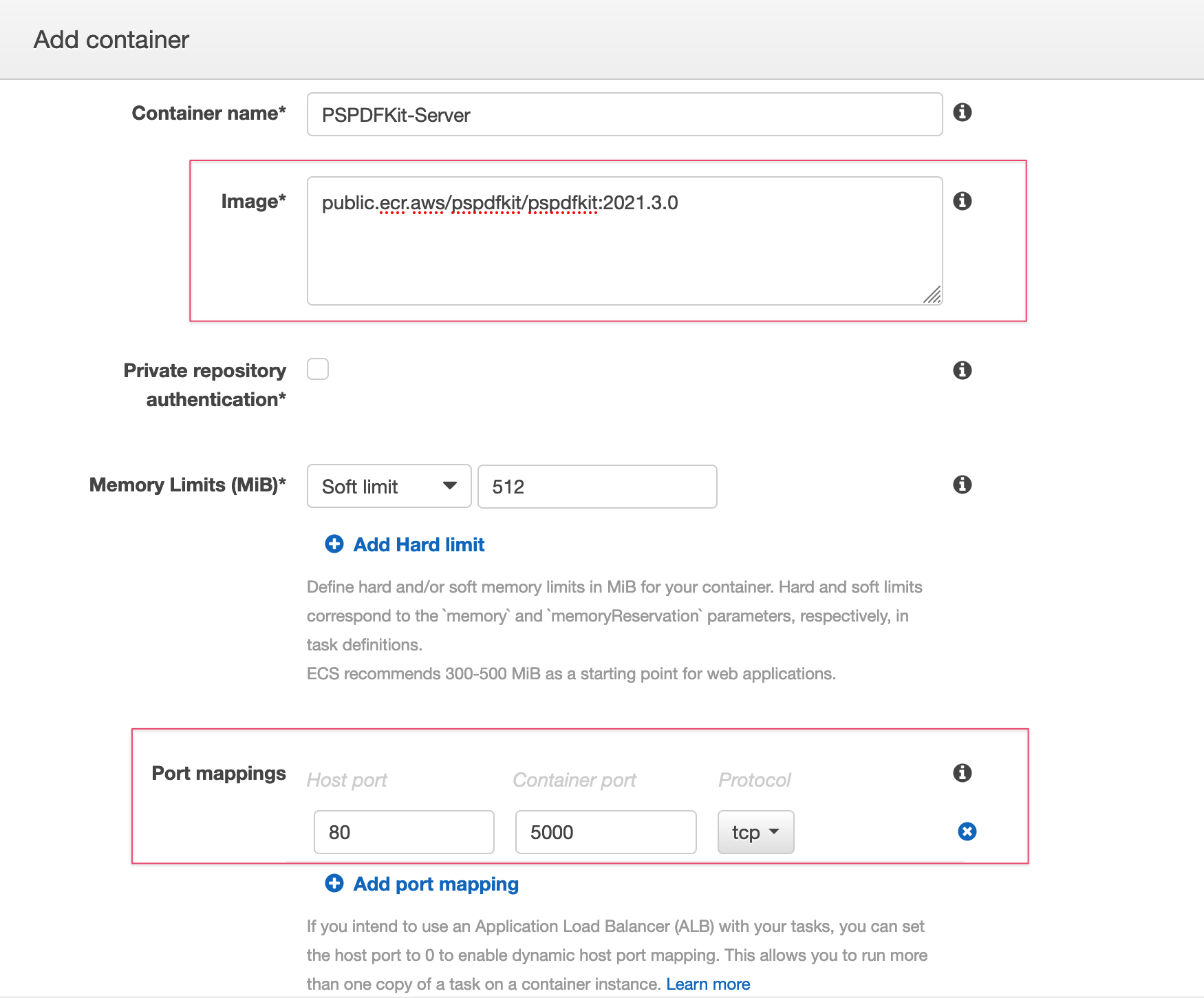Viewport: 1204px width, 998px height.
Task: Open the Learn more link
Action: pyautogui.click(x=708, y=984)
